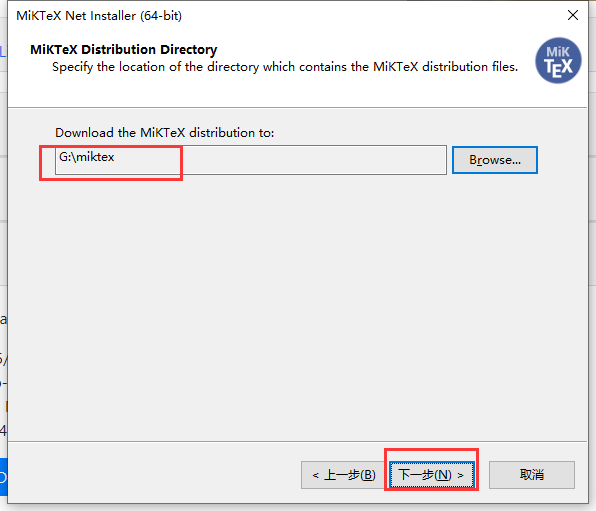Focus the G:\miktex directory path field

point(250,160)
